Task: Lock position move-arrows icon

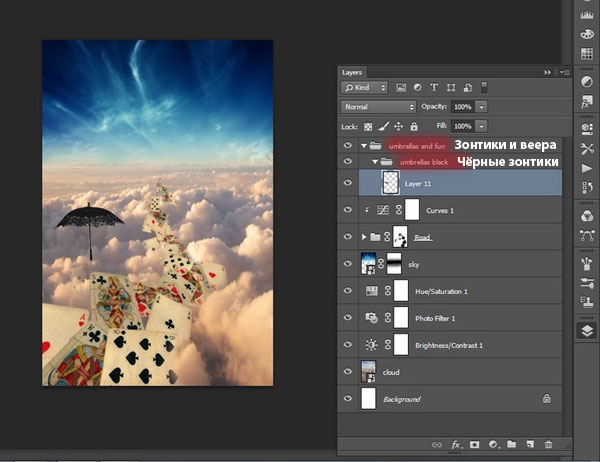Action: (x=398, y=126)
